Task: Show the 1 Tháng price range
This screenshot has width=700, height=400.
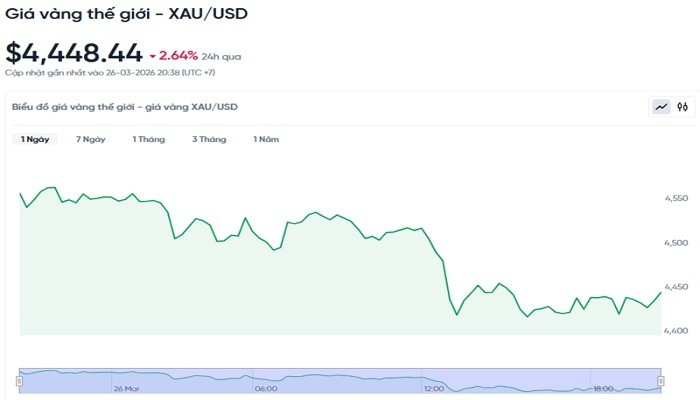Action: [x=148, y=139]
